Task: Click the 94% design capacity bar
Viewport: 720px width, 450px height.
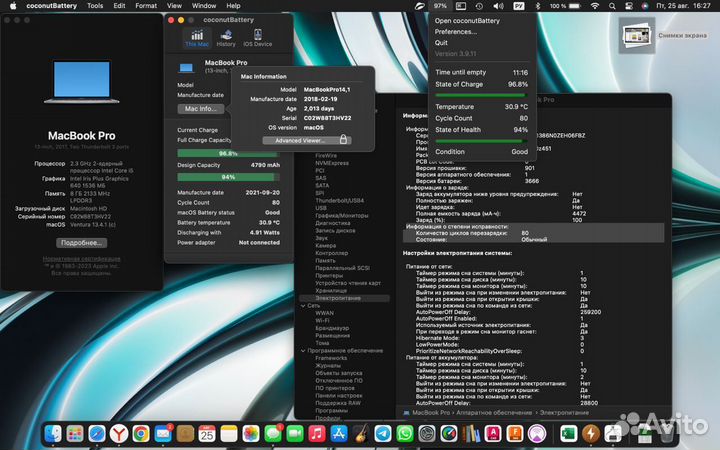Action: tap(228, 177)
